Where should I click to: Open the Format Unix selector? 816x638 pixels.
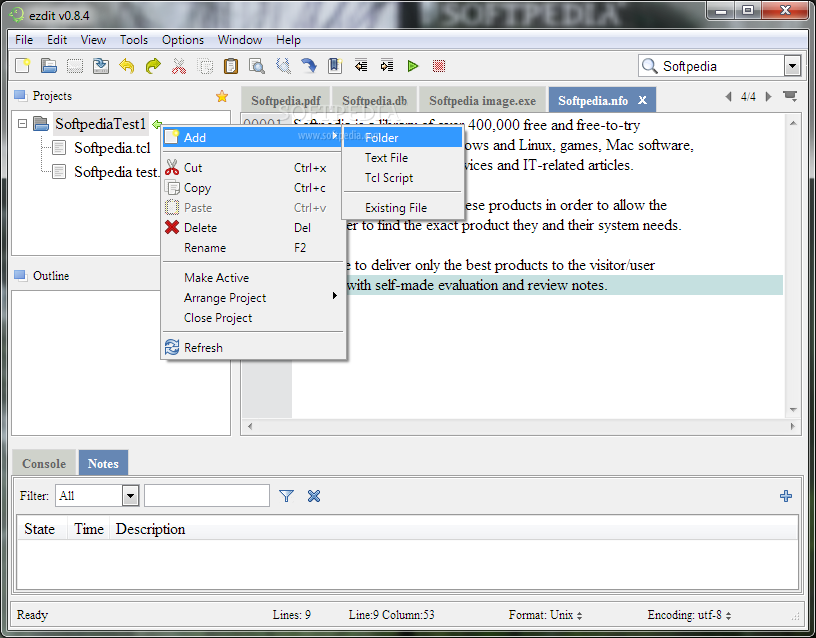point(545,615)
